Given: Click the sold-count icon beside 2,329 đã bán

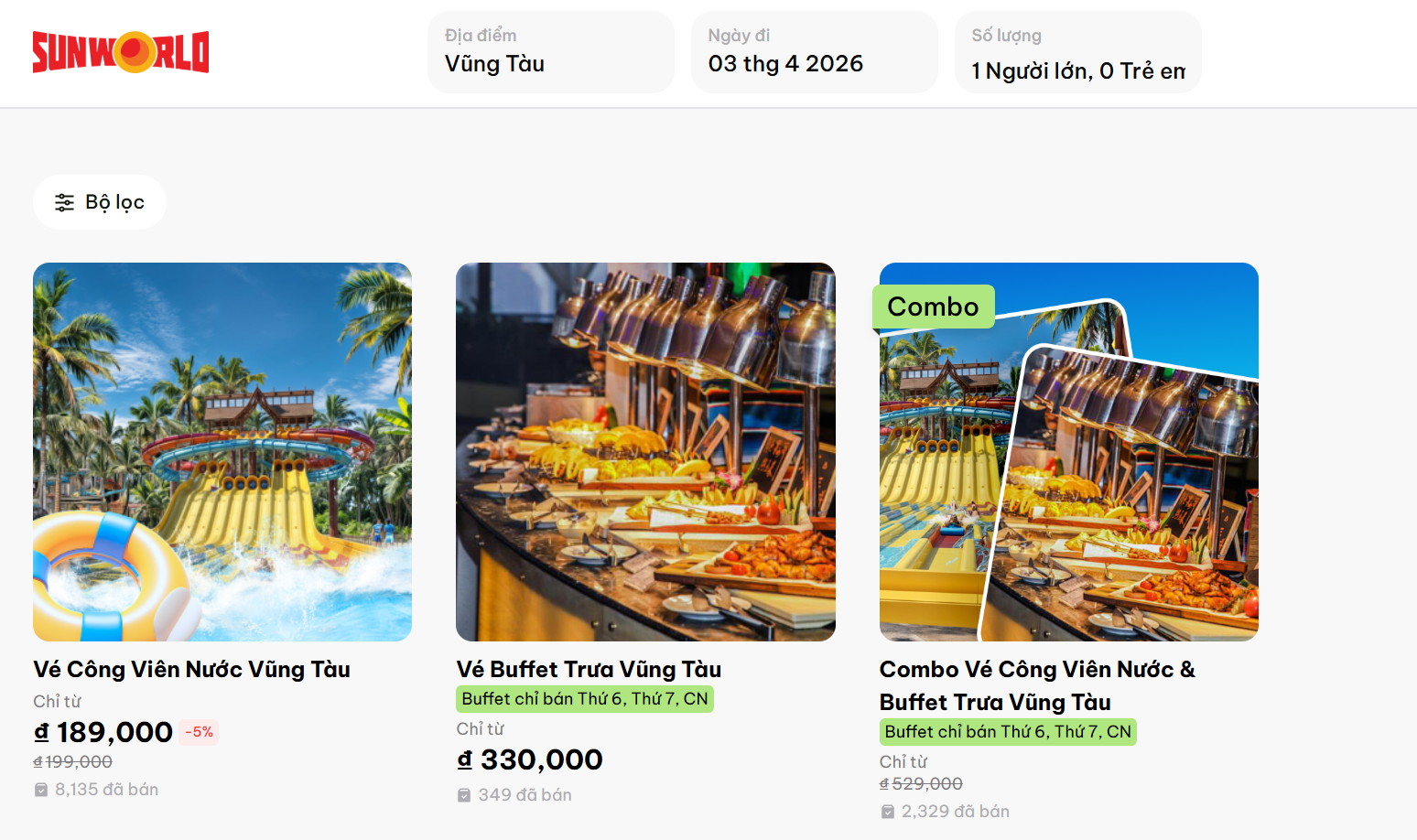Looking at the screenshot, I should point(888,812).
